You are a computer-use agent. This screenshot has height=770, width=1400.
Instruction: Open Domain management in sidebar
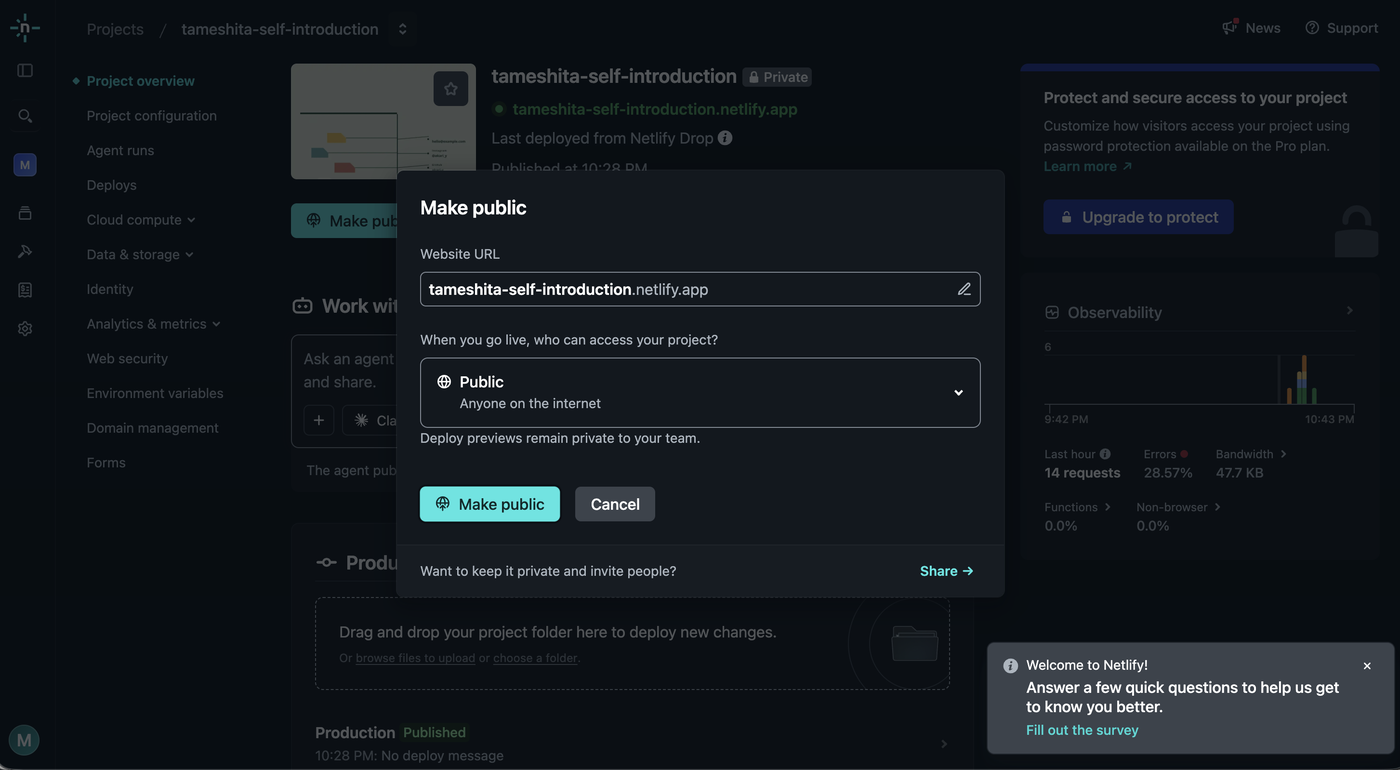[x=152, y=428]
